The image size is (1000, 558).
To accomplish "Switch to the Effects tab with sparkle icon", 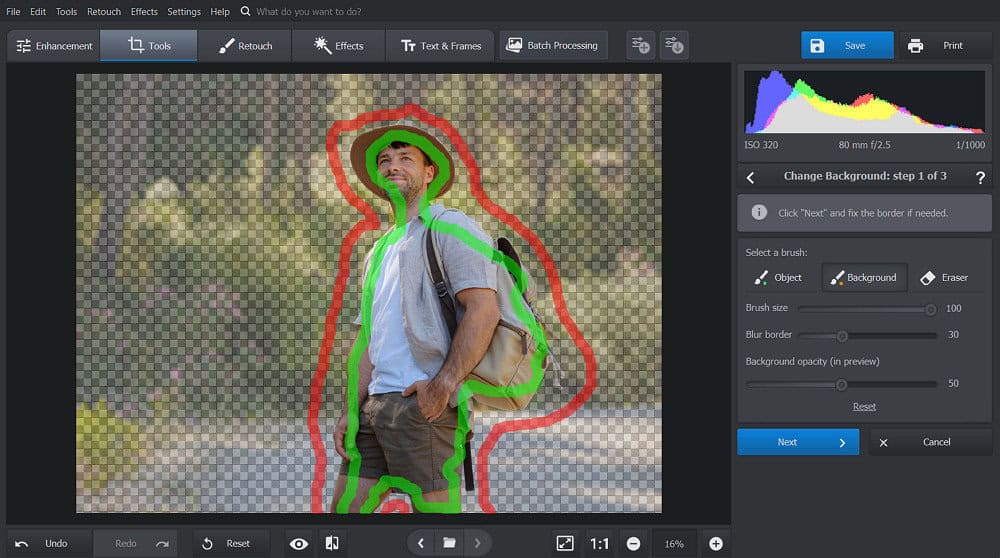I will (339, 46).
